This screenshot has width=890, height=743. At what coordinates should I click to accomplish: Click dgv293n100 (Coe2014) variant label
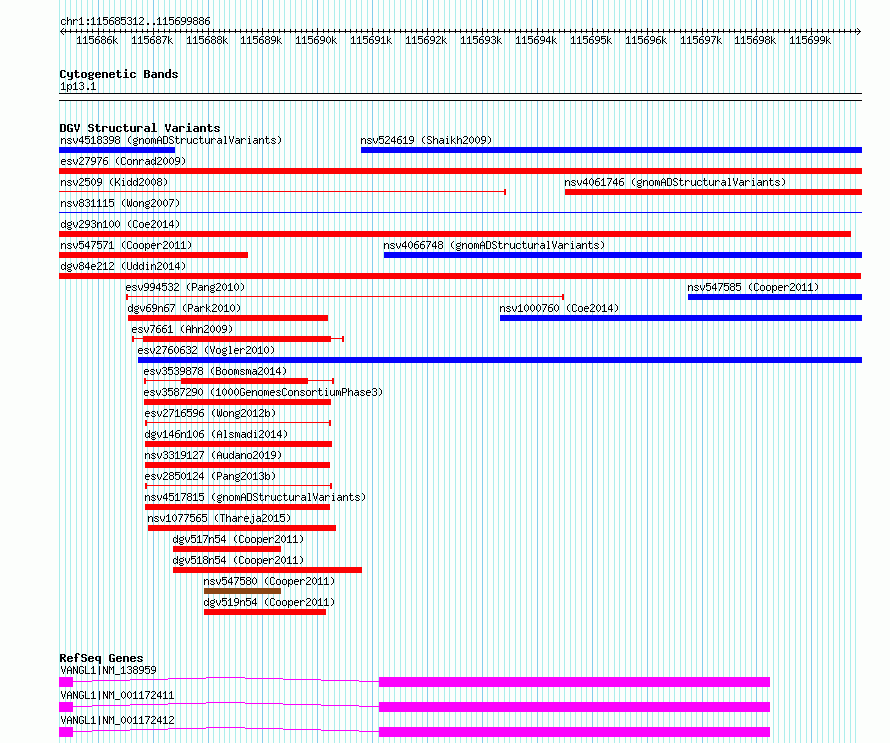coord(120,224)
